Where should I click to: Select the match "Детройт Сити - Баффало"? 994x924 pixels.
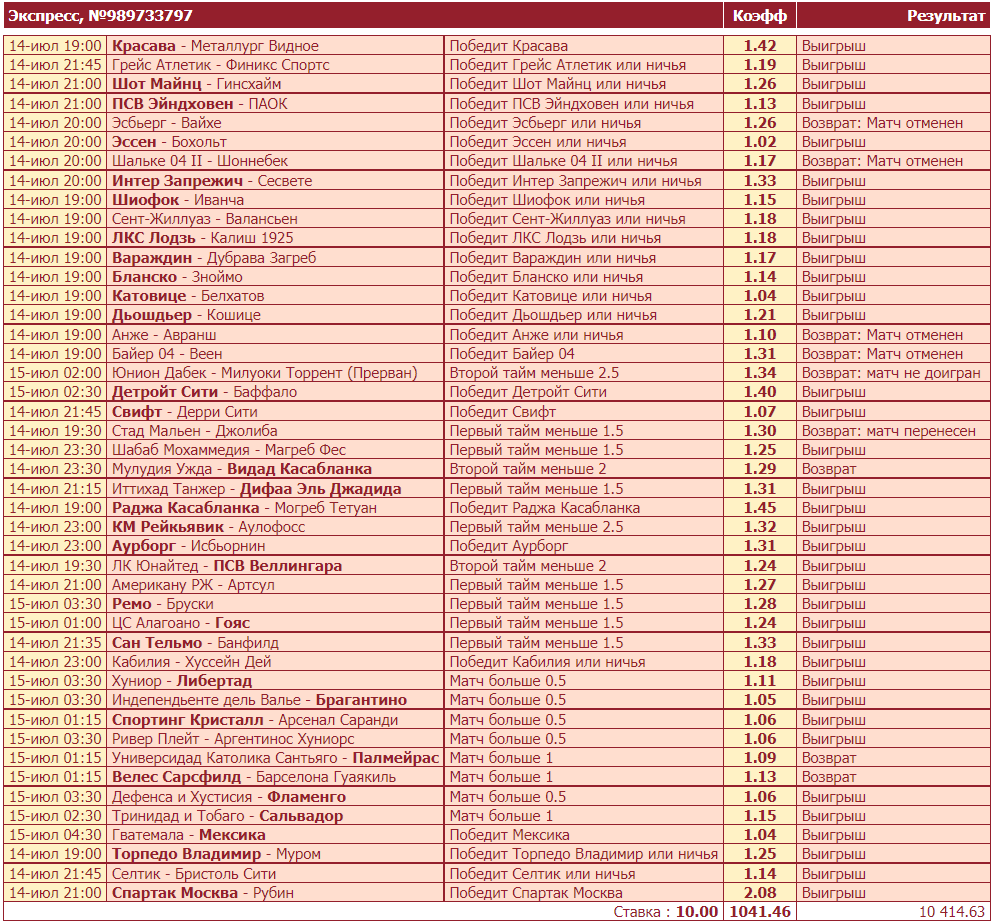(x=204, y=392)
